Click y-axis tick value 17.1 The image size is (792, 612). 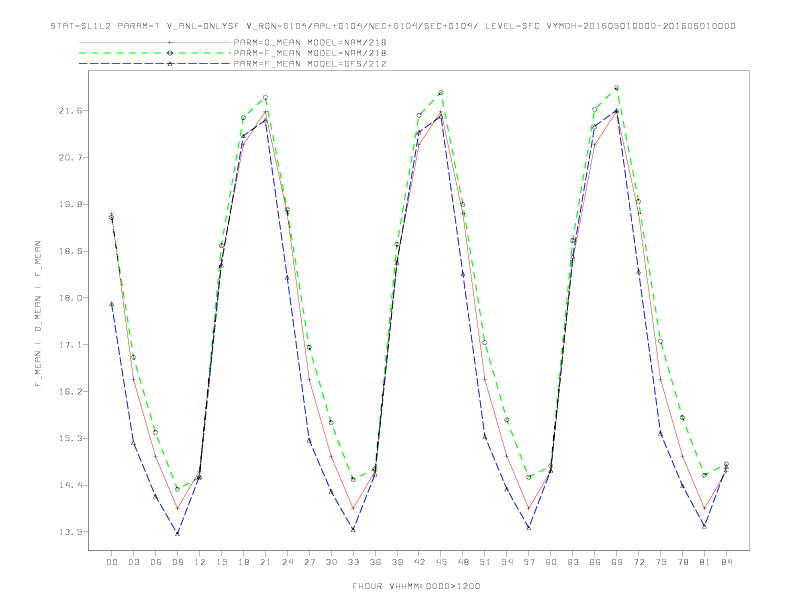click(x=71, y=345)
